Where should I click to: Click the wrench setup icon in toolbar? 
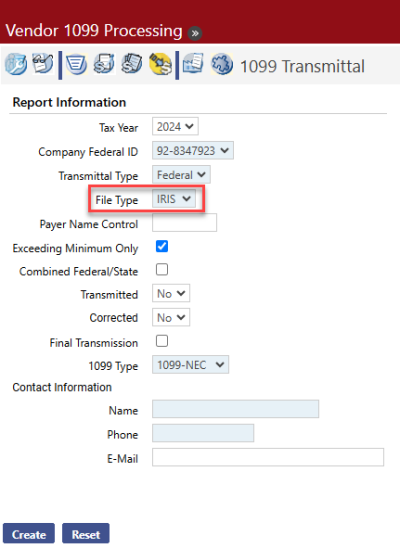pos(16,64)
